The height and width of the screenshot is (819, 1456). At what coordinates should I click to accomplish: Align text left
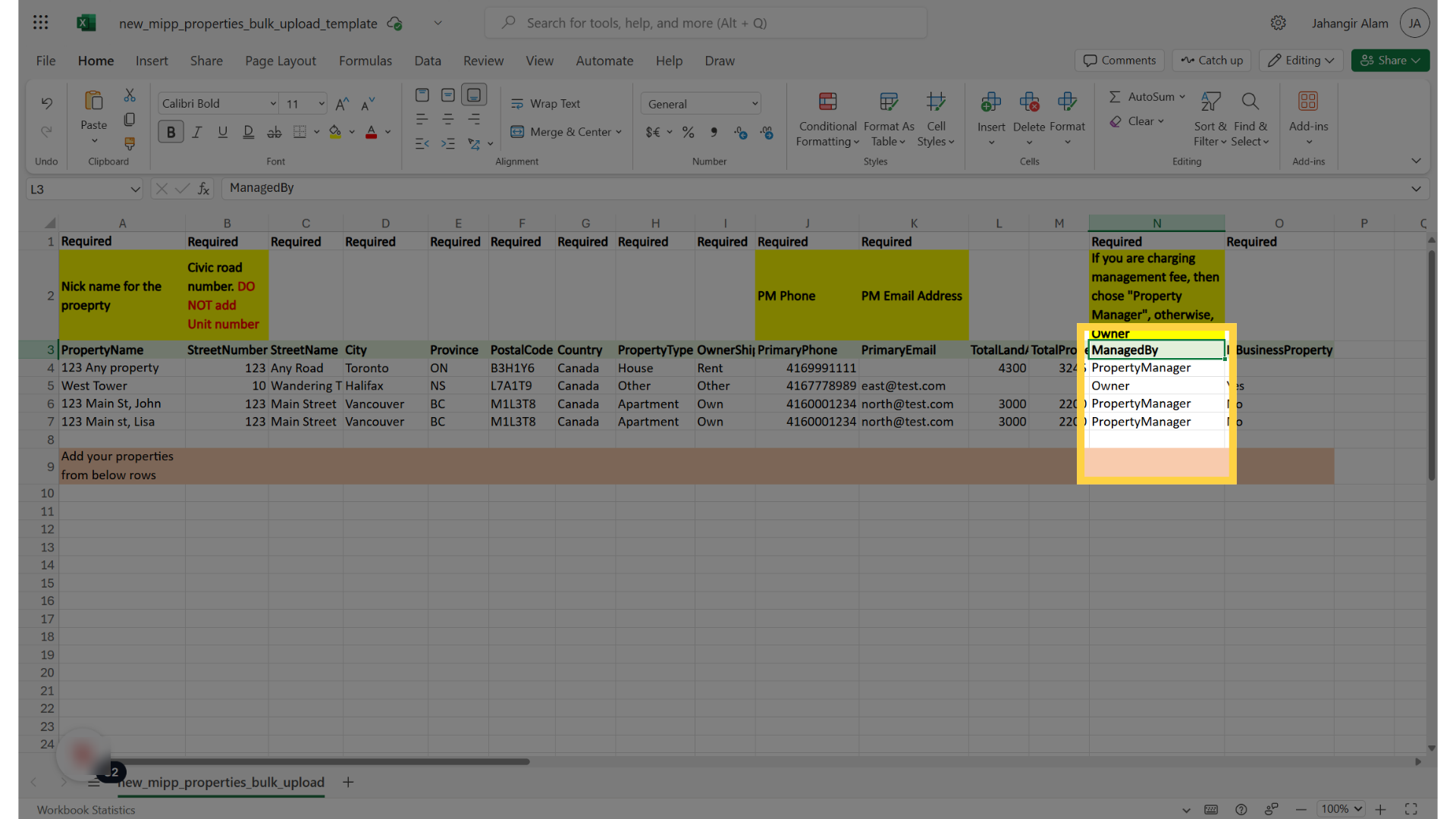[422, 119]
